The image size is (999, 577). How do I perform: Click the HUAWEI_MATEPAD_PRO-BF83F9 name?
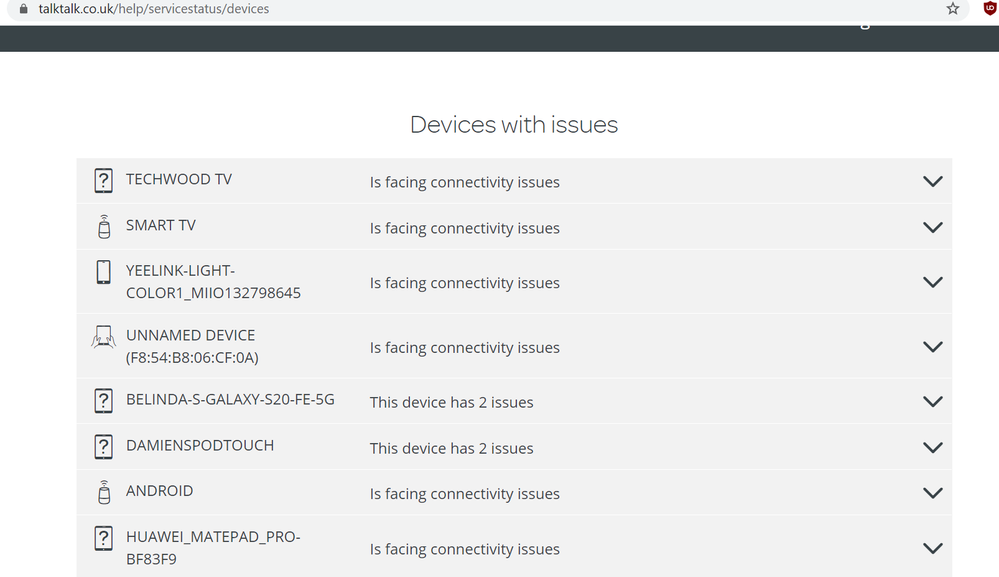(x=213, y=548)
